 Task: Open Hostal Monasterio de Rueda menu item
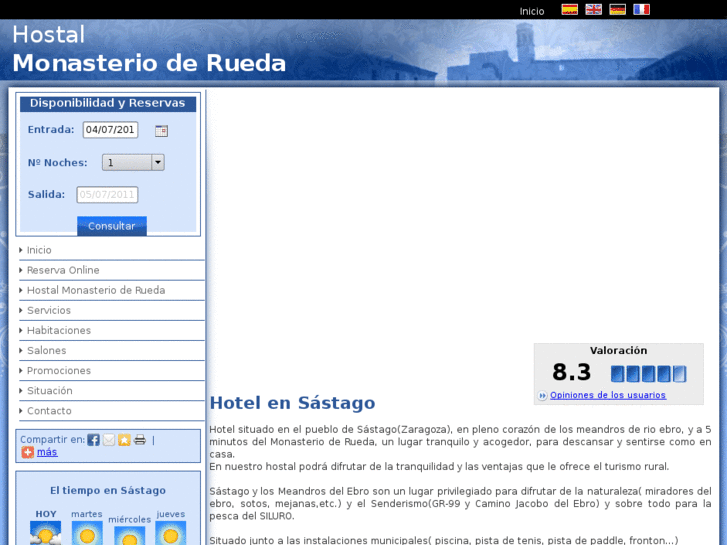96,290
